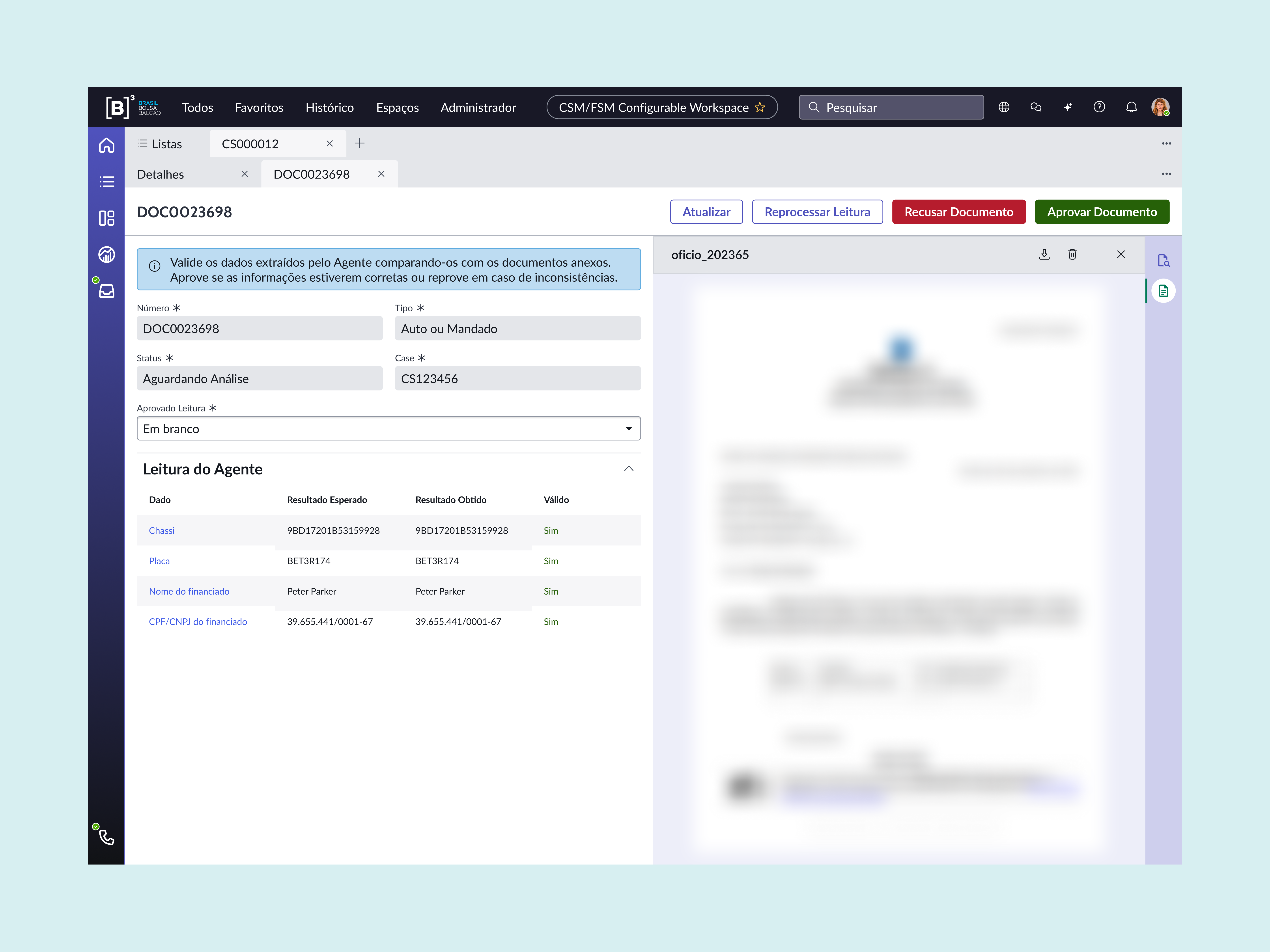Screen dimensions: 1270x952
Task: Open the list view sidebar icon
Action: (x=106, y=182)
